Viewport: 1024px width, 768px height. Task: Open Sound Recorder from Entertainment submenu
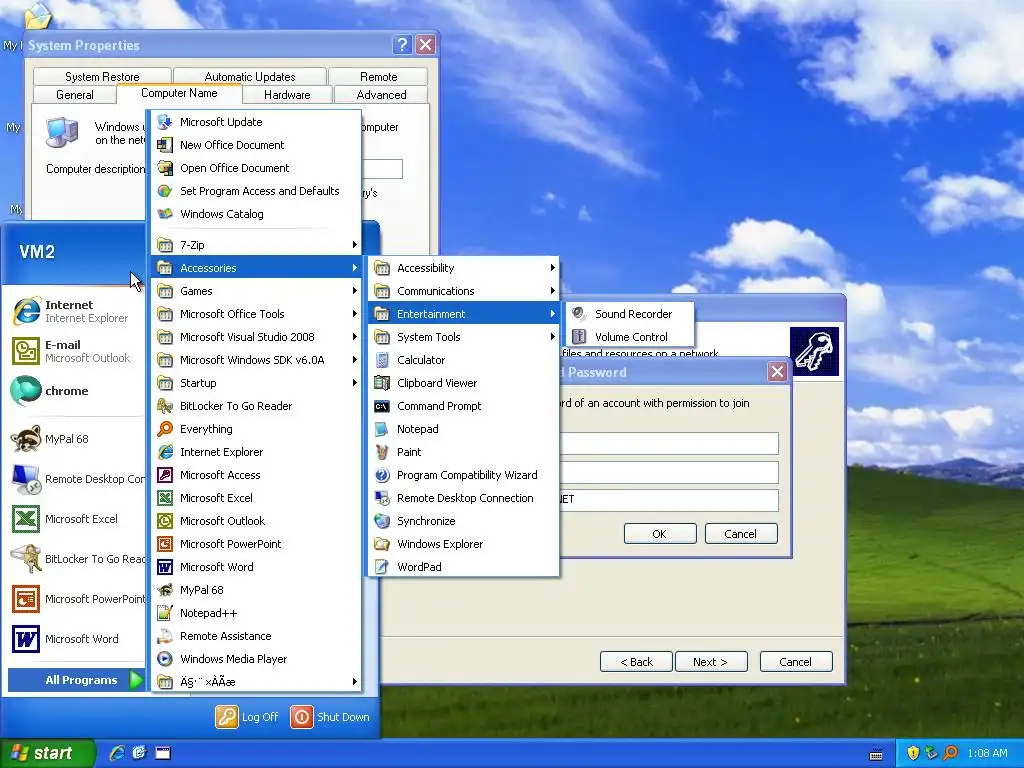630,314
